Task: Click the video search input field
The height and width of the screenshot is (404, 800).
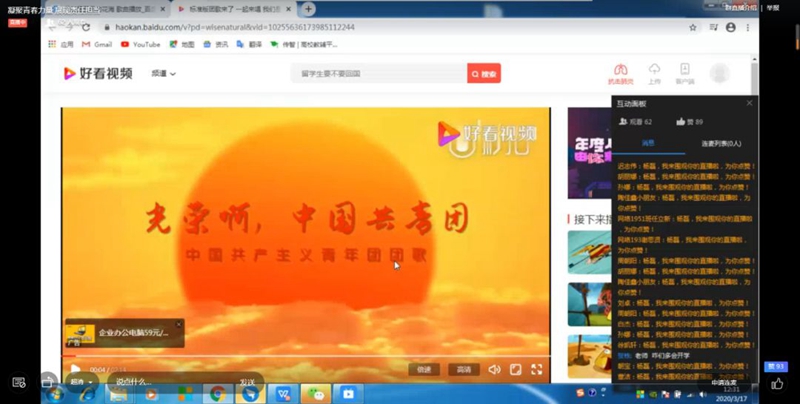Action: (x=380, y=74)
